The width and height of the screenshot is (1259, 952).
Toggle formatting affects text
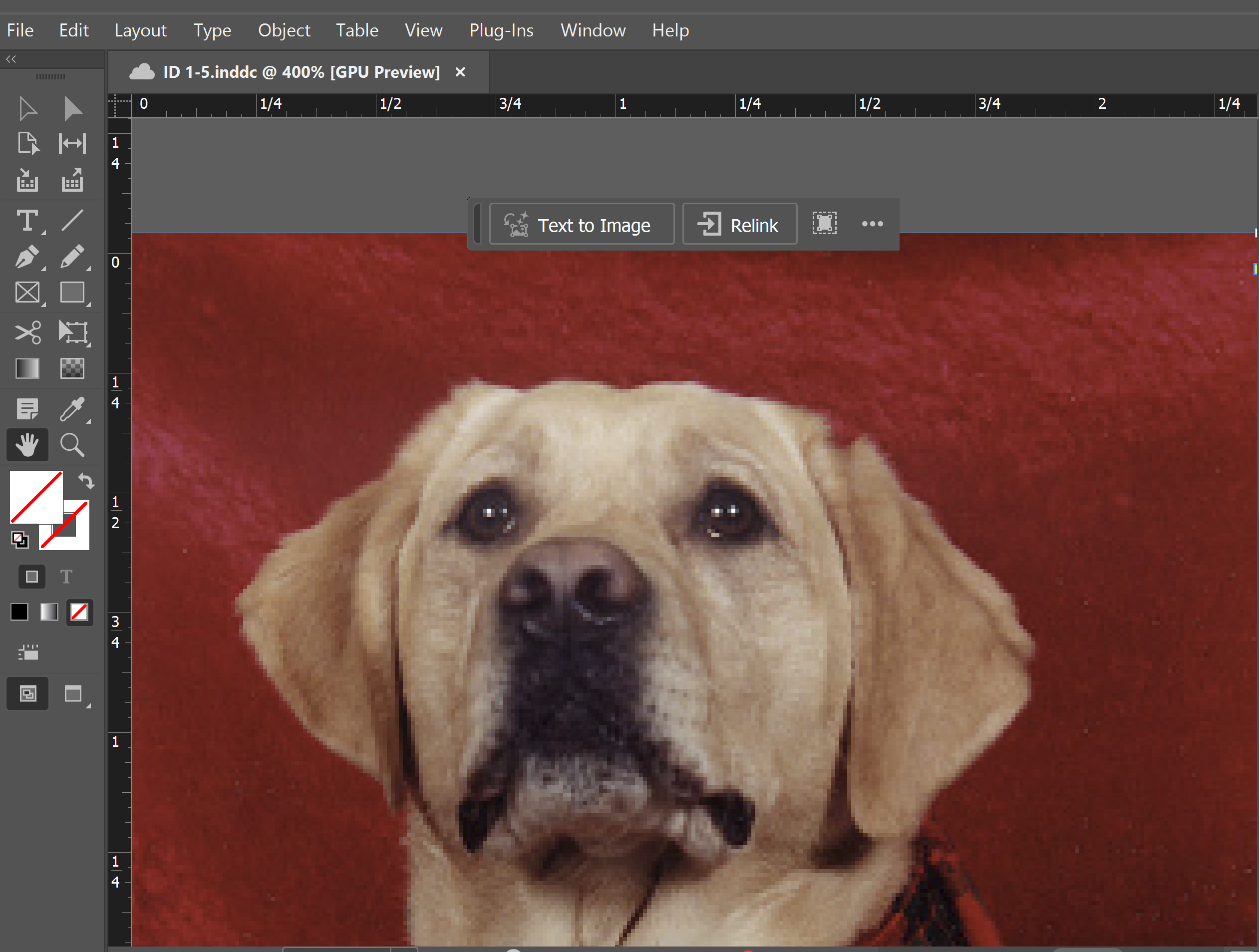pos(66,577)
